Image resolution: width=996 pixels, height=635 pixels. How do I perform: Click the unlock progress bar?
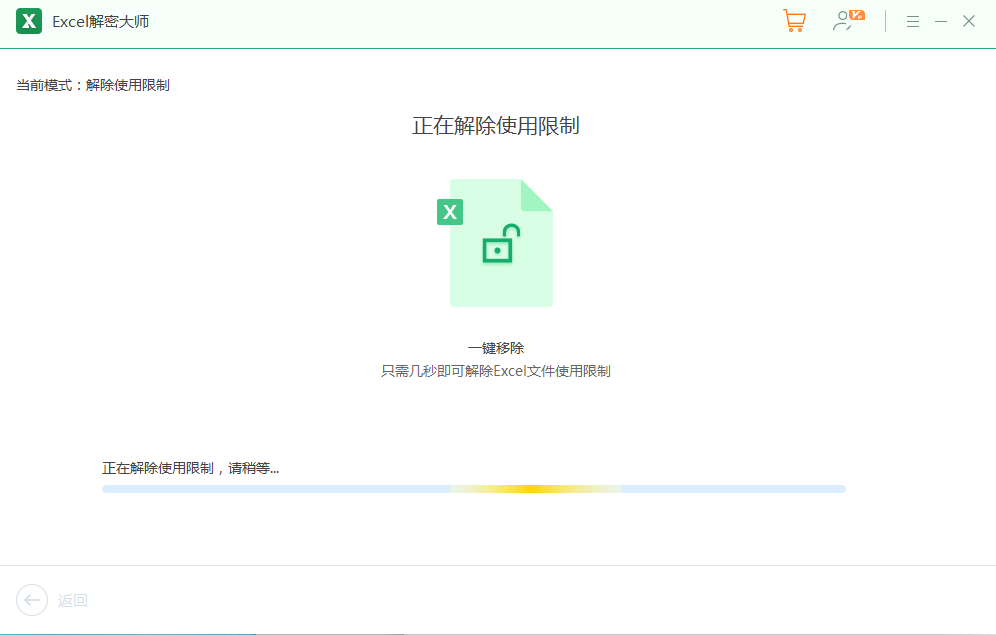pos(474,489)
